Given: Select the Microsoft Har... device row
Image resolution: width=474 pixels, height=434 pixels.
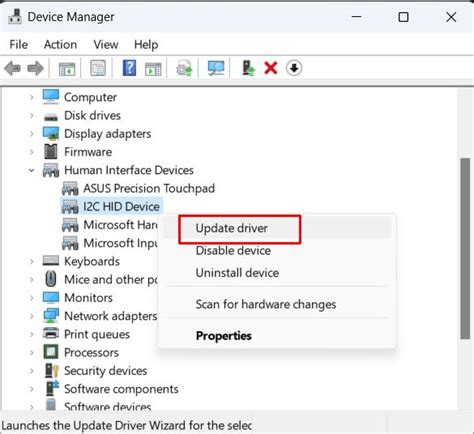Looking at the screenshot, I should [x=121, y=225].
